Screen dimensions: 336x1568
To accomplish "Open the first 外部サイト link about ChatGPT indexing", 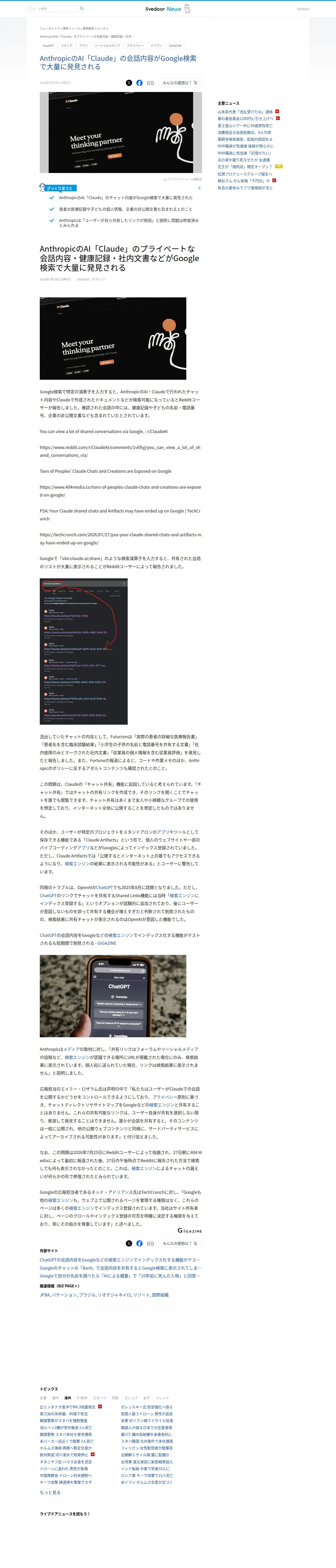I will 120,1259.
